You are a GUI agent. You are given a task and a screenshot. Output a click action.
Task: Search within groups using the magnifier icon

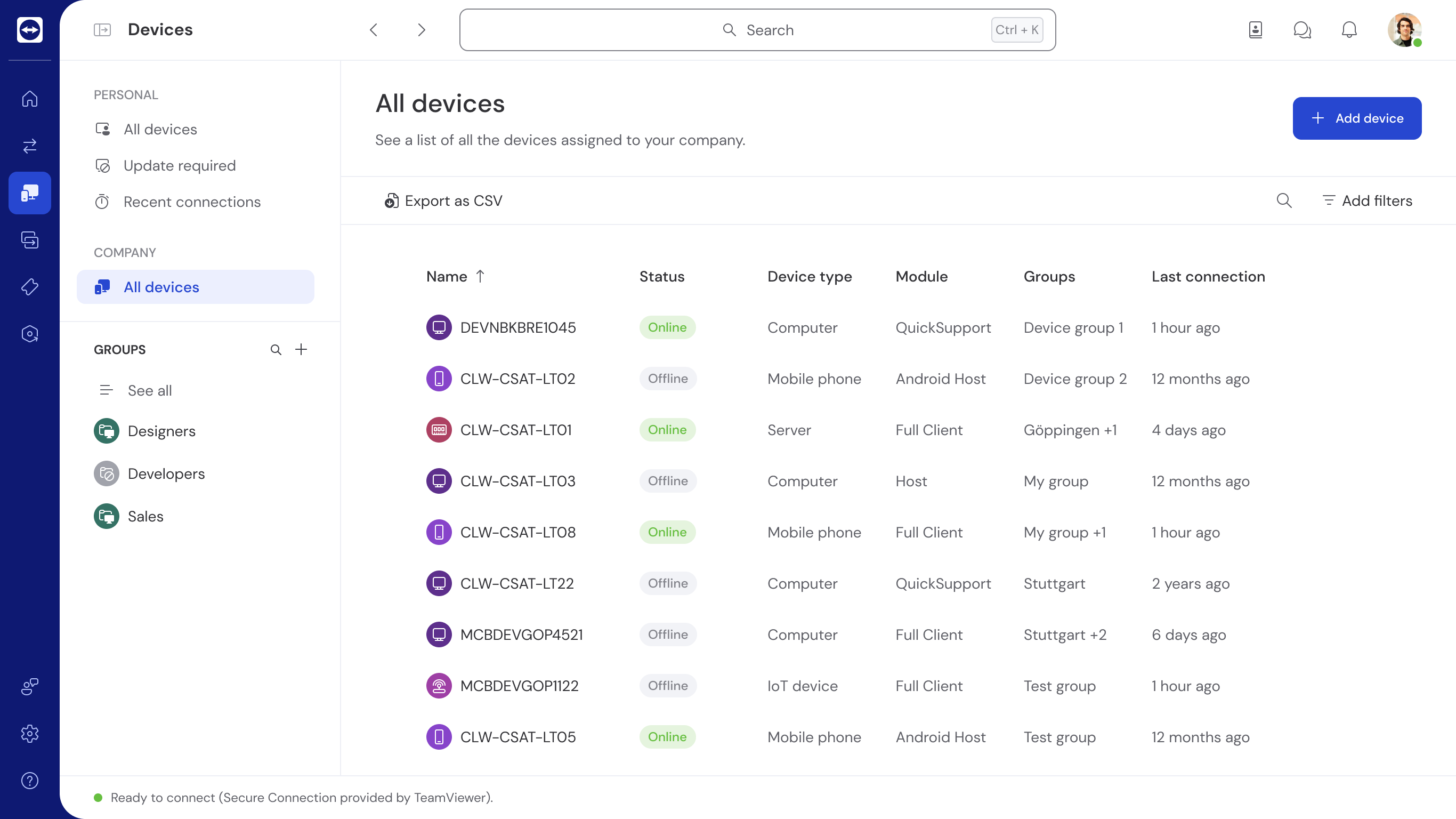pyautogui.click(x=276, y=350)
